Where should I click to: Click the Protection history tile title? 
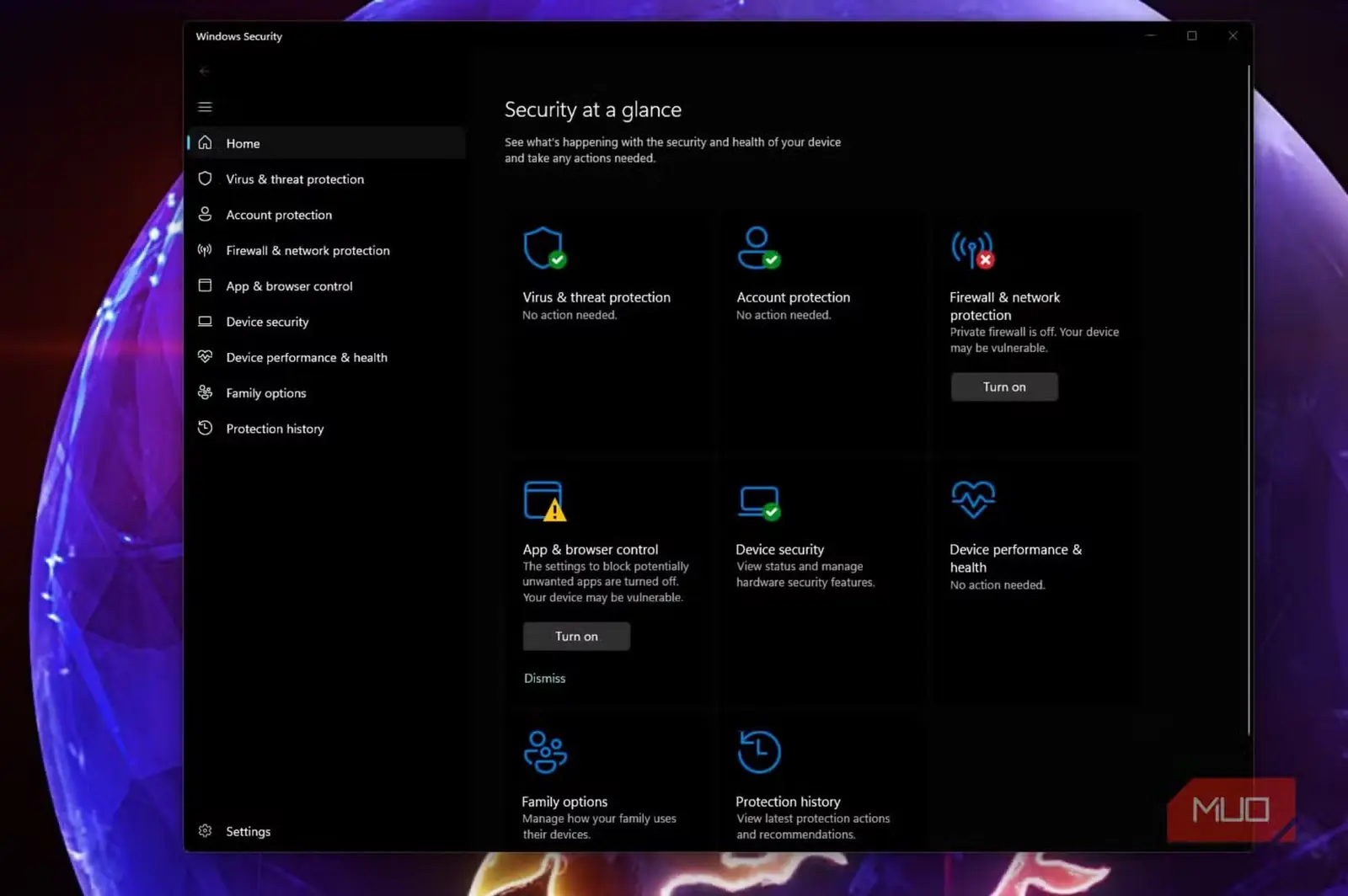pyautogui.click(x=788, y=802)
